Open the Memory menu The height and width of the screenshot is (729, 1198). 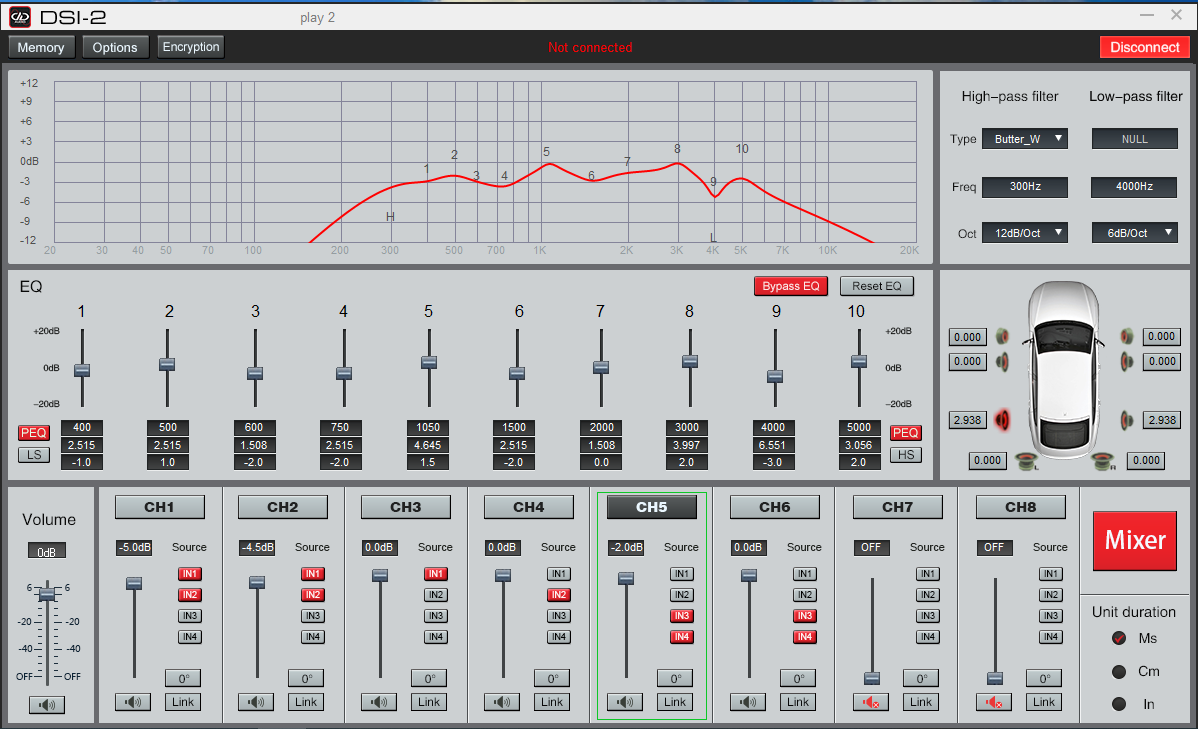click(41, 47)
